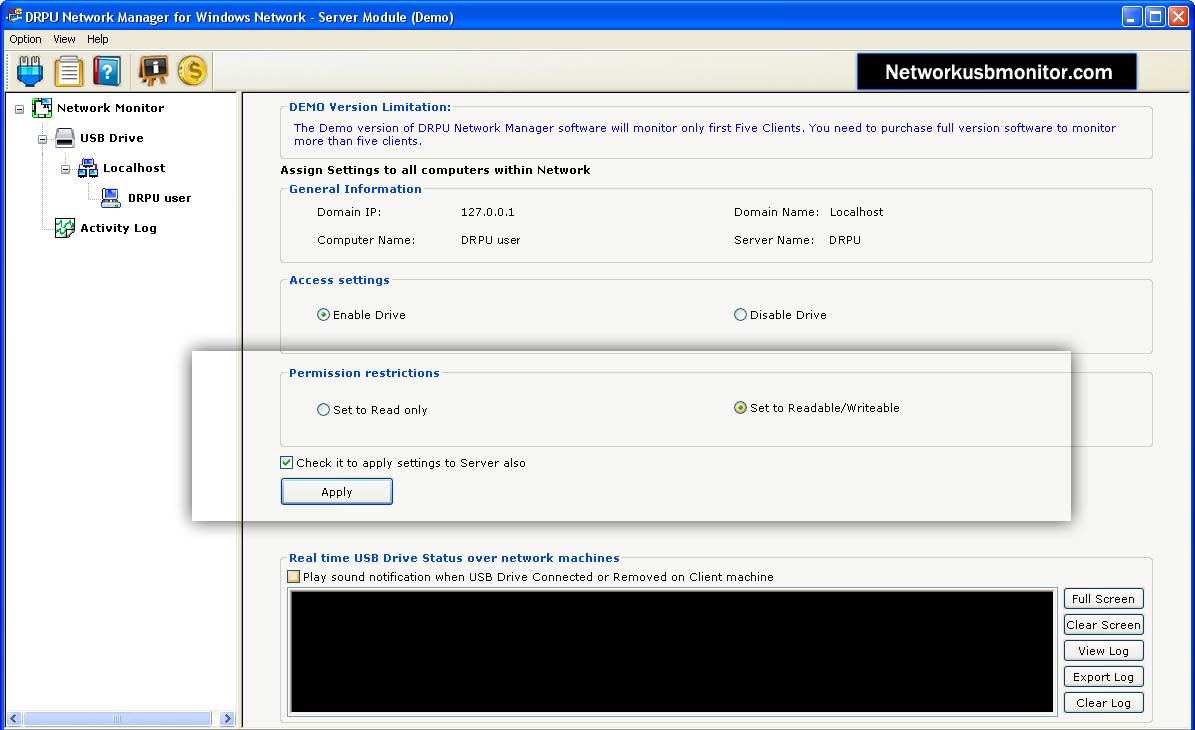The height and width of the screenshot is (730, 1195).
Task: Select USB Drive tree label
Action: pos(112,138)
